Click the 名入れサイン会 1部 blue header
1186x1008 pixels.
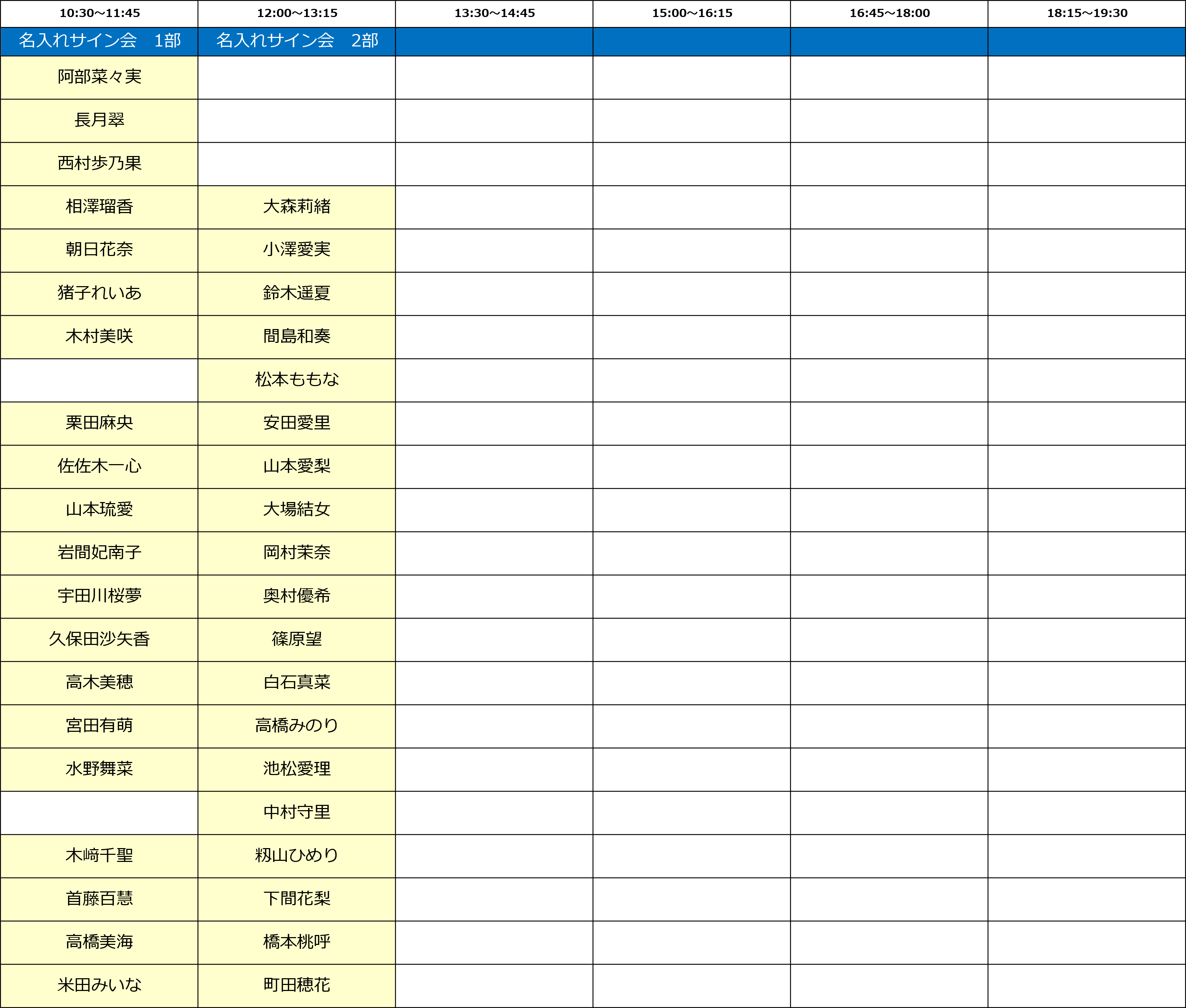coord(98,40)
